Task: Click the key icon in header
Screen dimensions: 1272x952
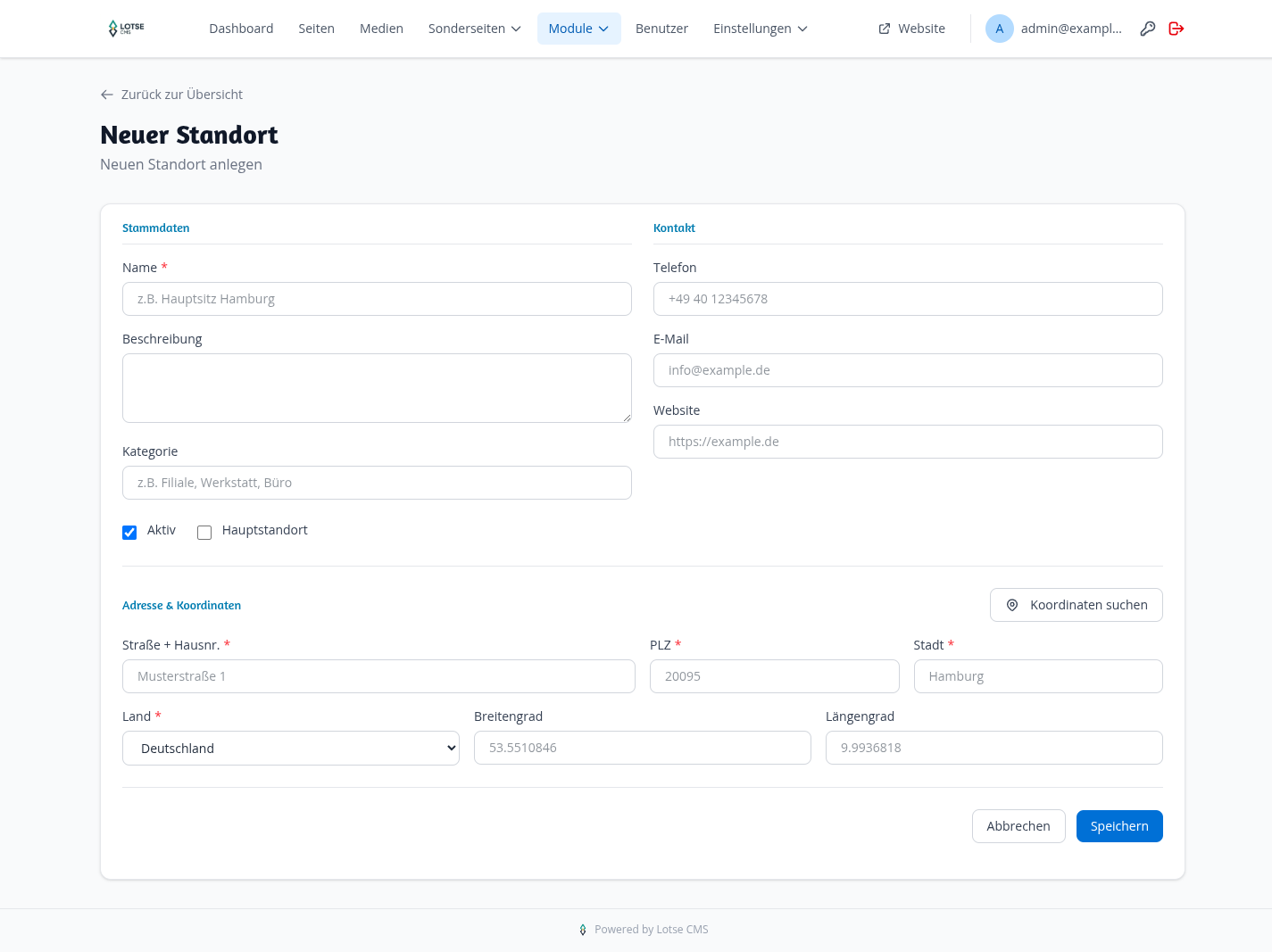Action: coord(1148,29)
